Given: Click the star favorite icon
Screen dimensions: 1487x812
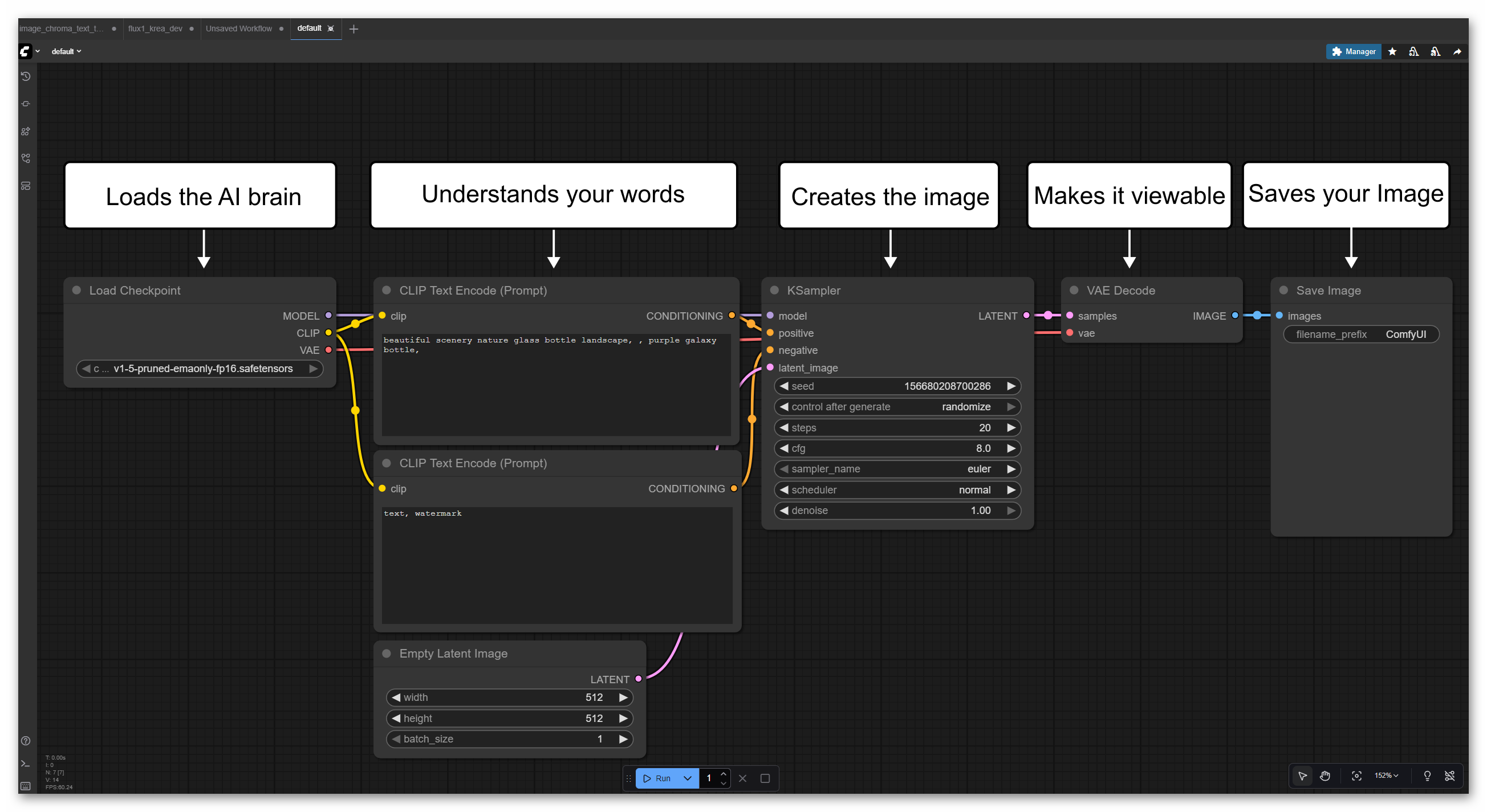Looking at the screenshot, I should tap(1392, 52).
